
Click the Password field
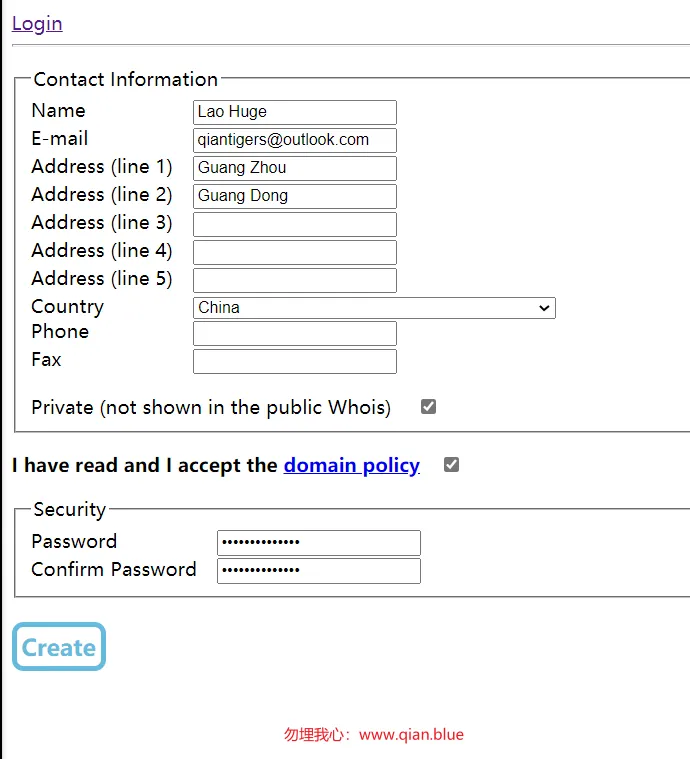coord(319,543)
